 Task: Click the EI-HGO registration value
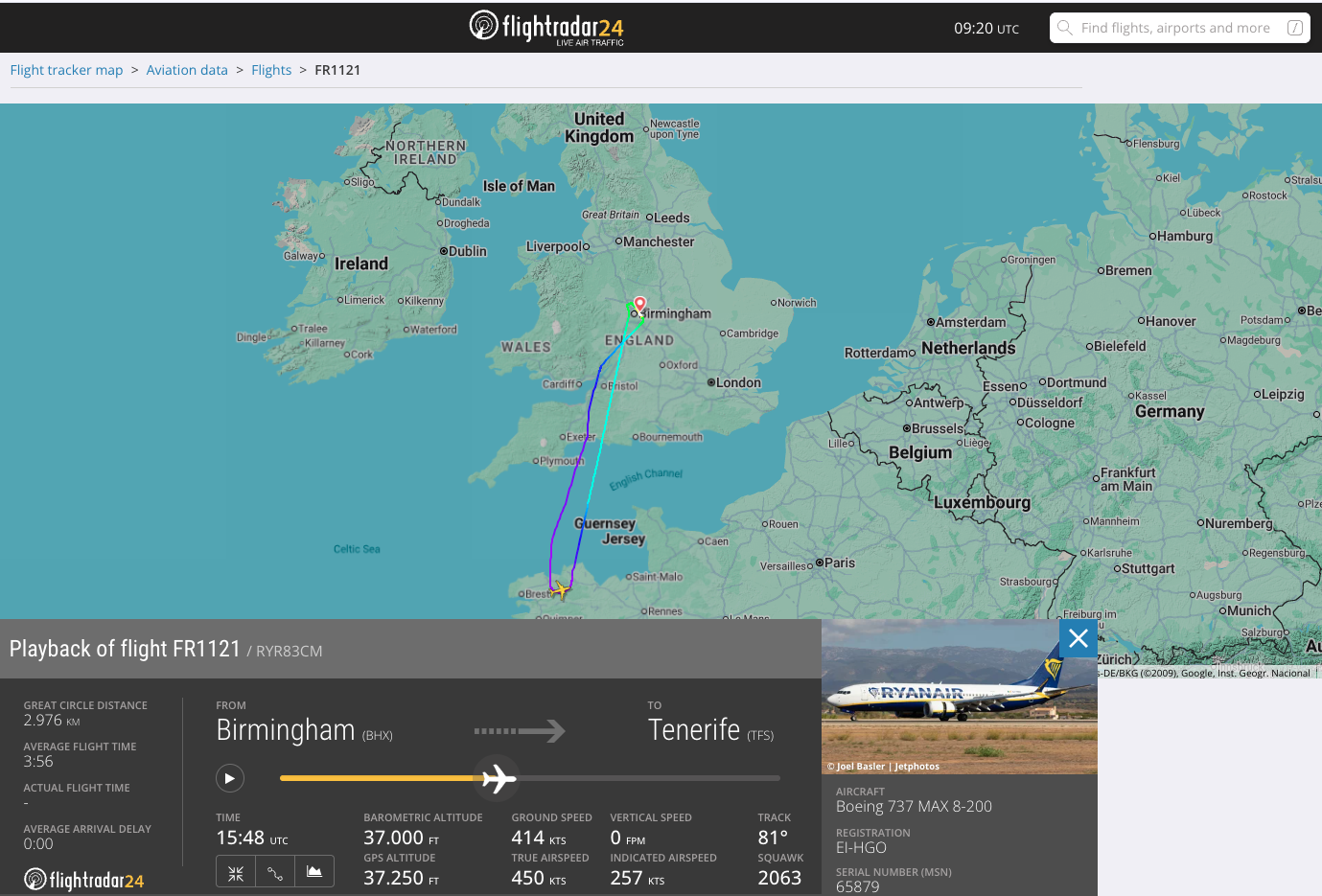(861, 848)
